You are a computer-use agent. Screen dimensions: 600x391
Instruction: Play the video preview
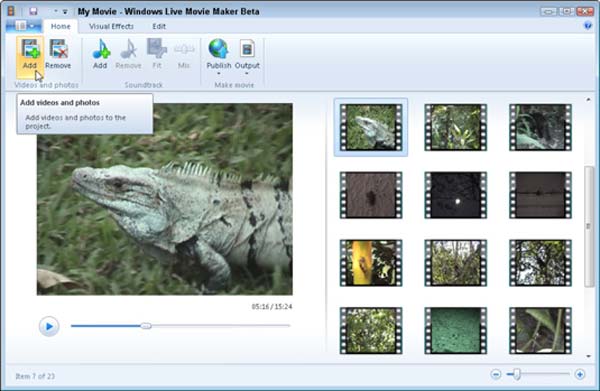click(49, 326)
